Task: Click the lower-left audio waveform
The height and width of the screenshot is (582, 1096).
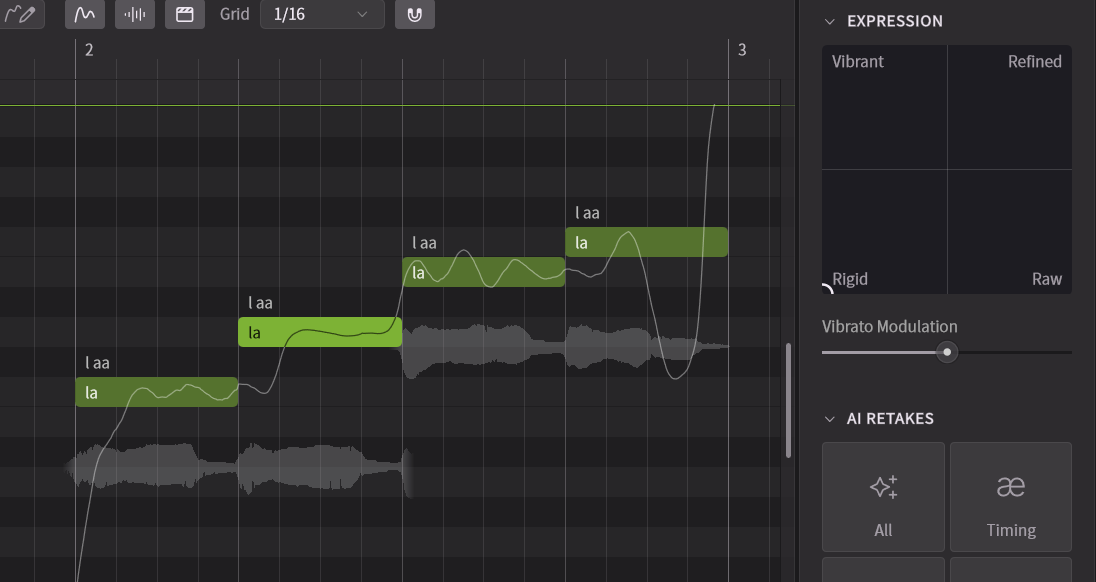Action: pos(238,468)
